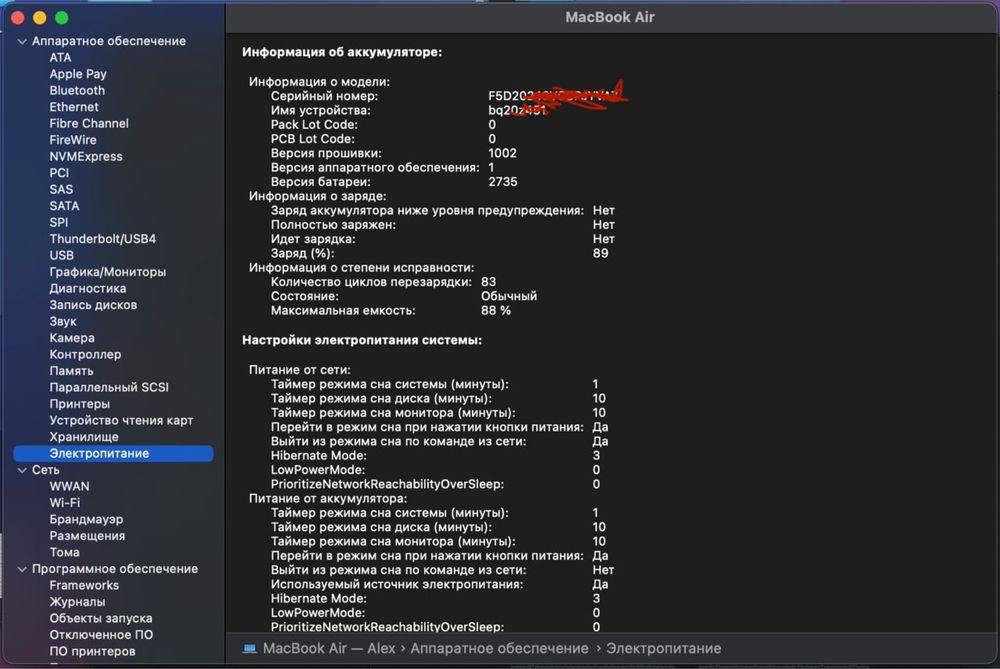The image size is (1000, 669).
Task: Click the cycle count value 83
Action: 489,282
